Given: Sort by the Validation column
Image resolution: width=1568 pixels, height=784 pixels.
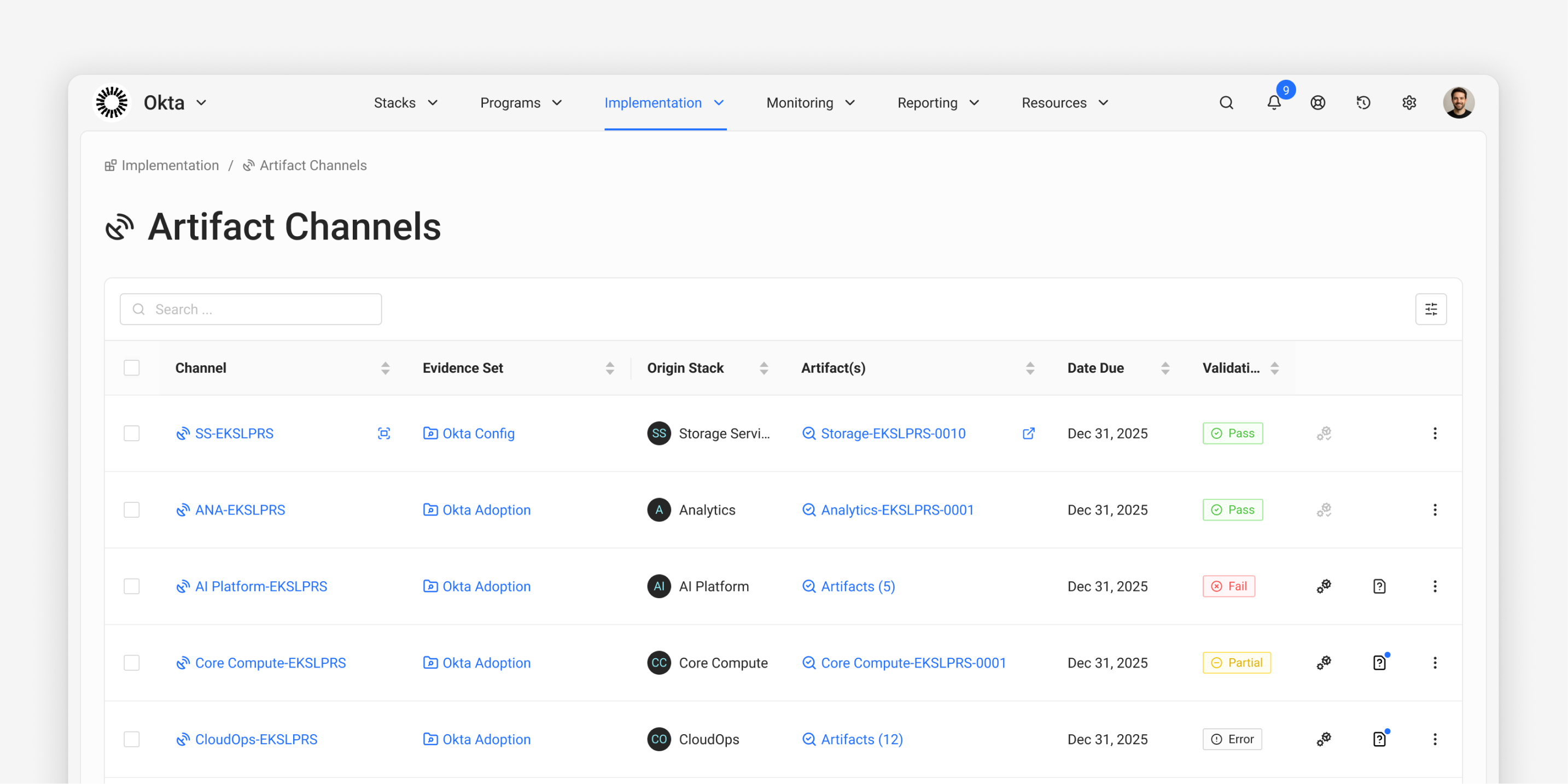Looking at the screenshot, I should [x=1275, y=368].
